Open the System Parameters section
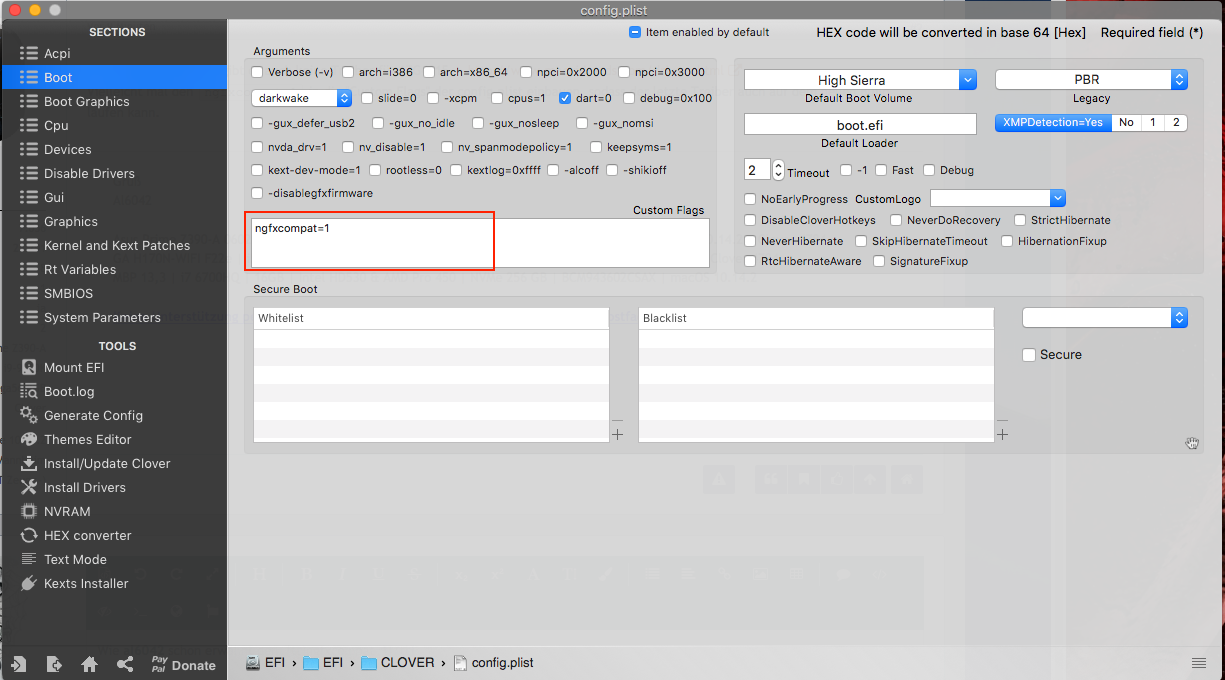The image size is (1225, 680). 102,317
